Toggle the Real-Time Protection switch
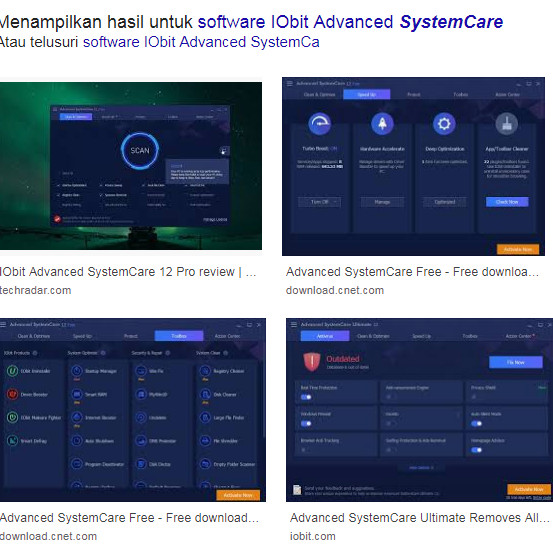Viewport: 553px width, 553px height. 306,397
